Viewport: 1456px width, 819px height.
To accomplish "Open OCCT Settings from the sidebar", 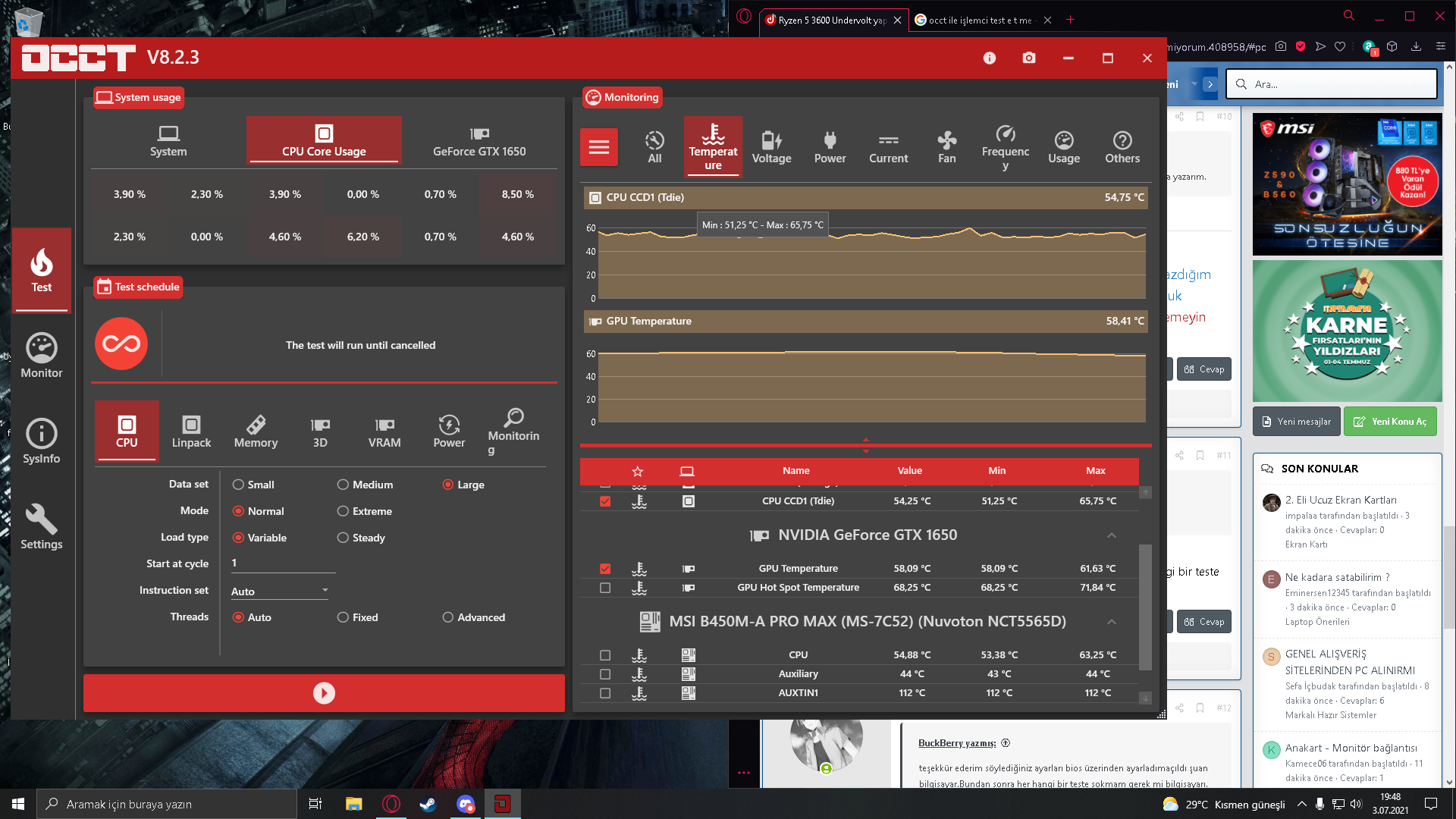I will pos(42,527).
